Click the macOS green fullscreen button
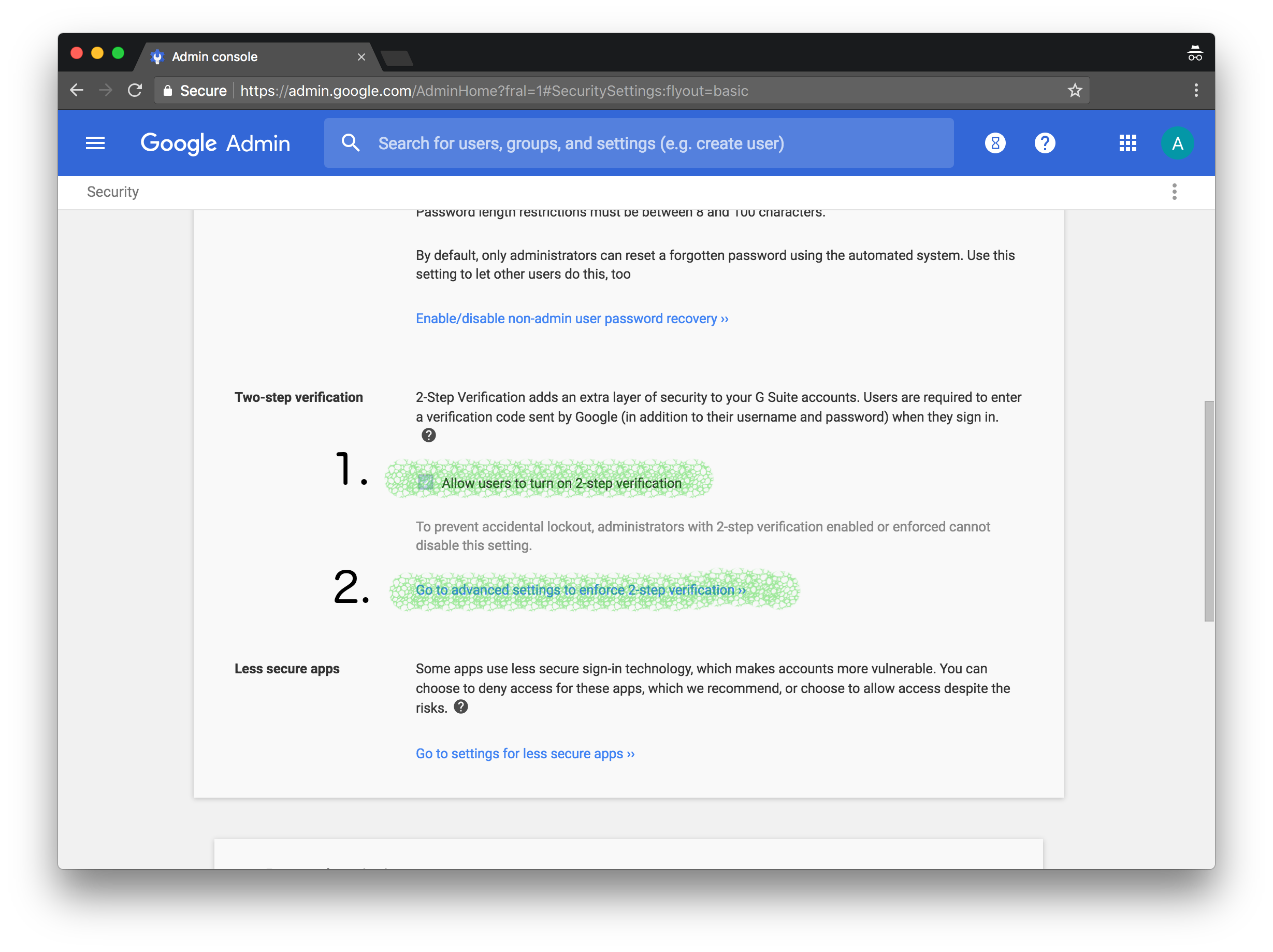Screen dimensions: 1273x952 (x=118, y=53)
